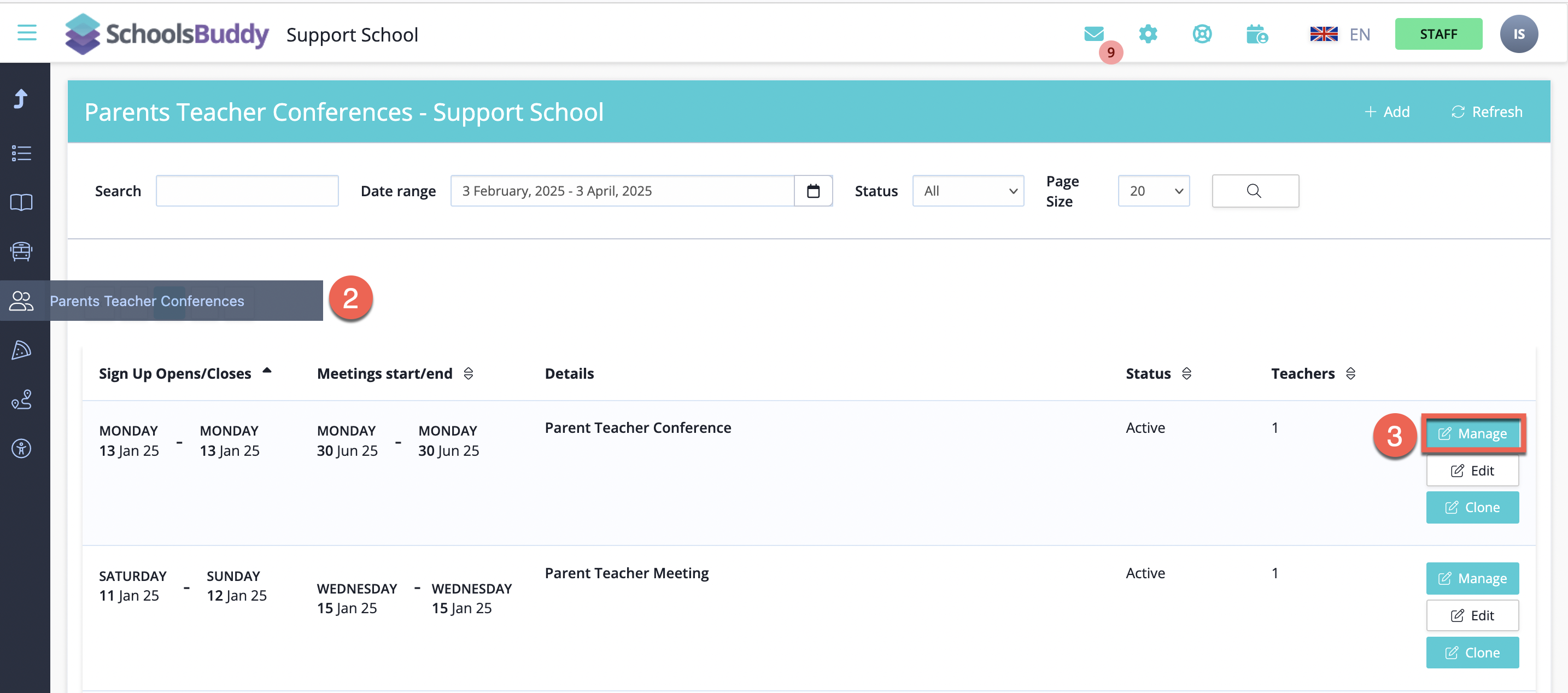Edit the Parent Teacher Conference row

[1472, 471]
